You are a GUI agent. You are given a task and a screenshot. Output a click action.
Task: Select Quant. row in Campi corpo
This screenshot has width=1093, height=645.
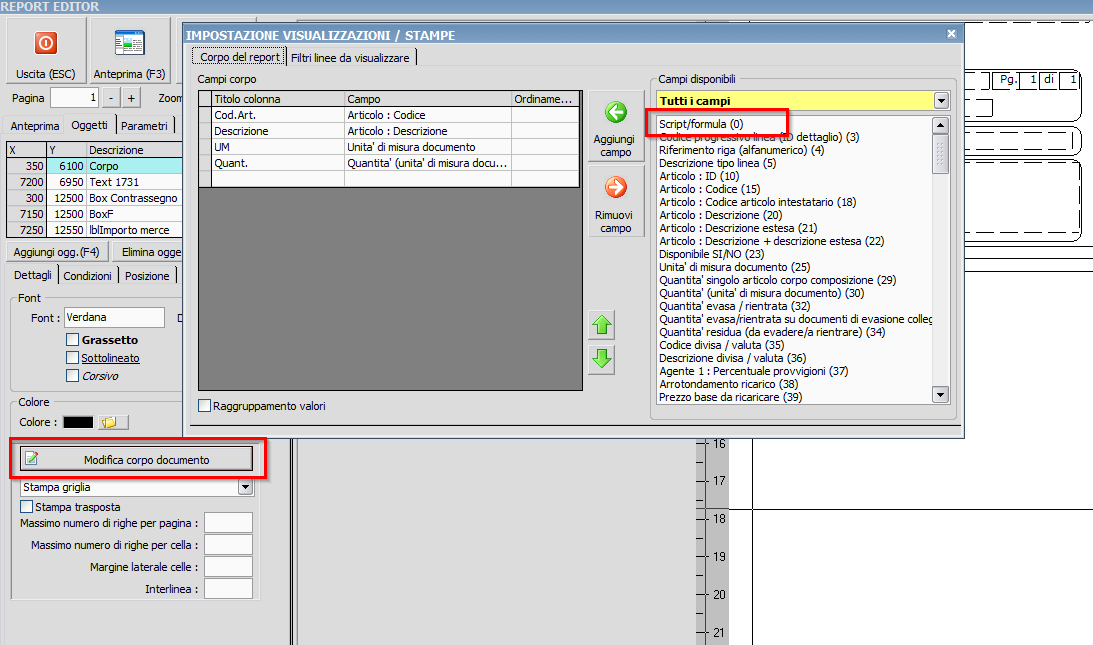click(389, 163)
